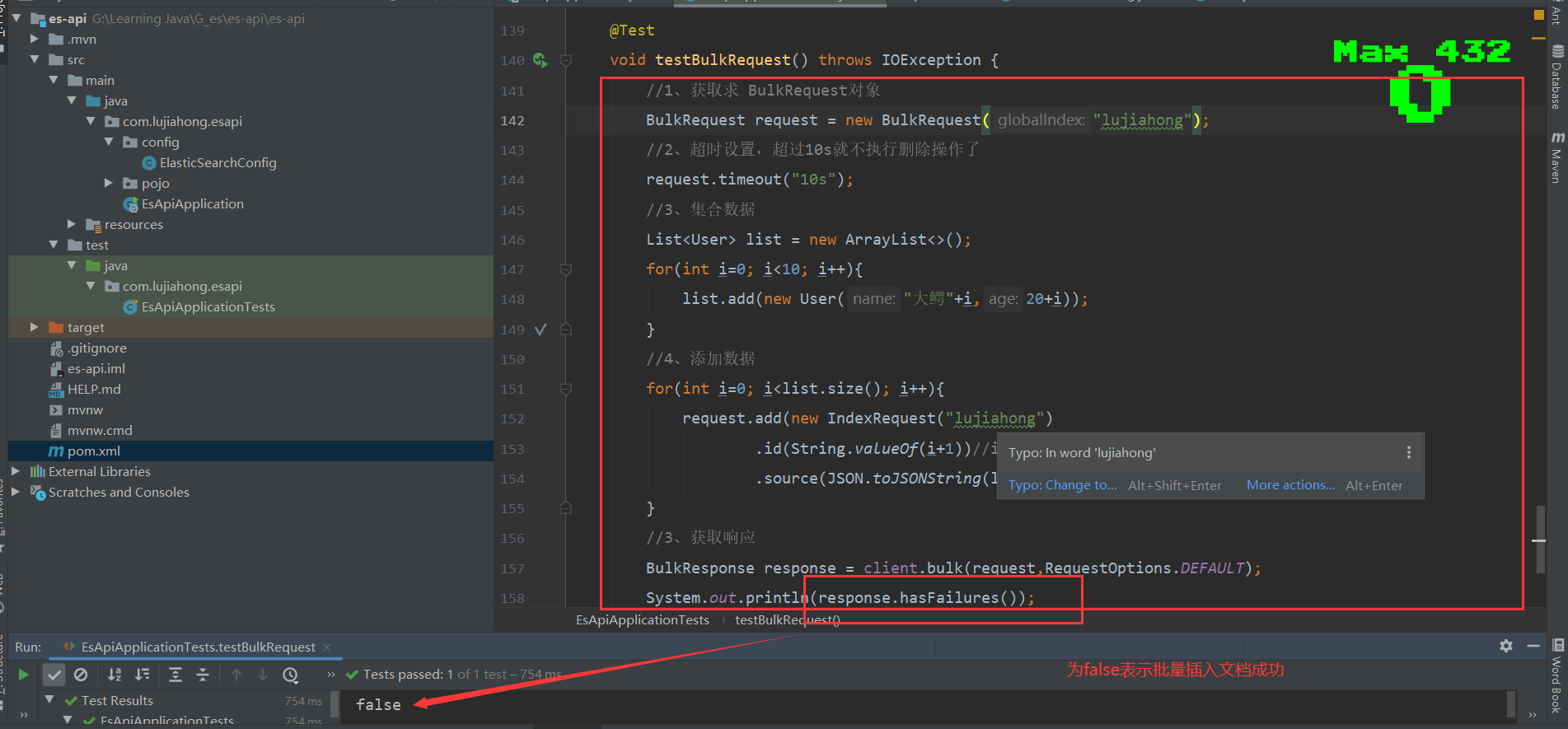The height and width of the screenshot is (729, 1568).
Task: Sort test results by duration
Action: [143, 675]
